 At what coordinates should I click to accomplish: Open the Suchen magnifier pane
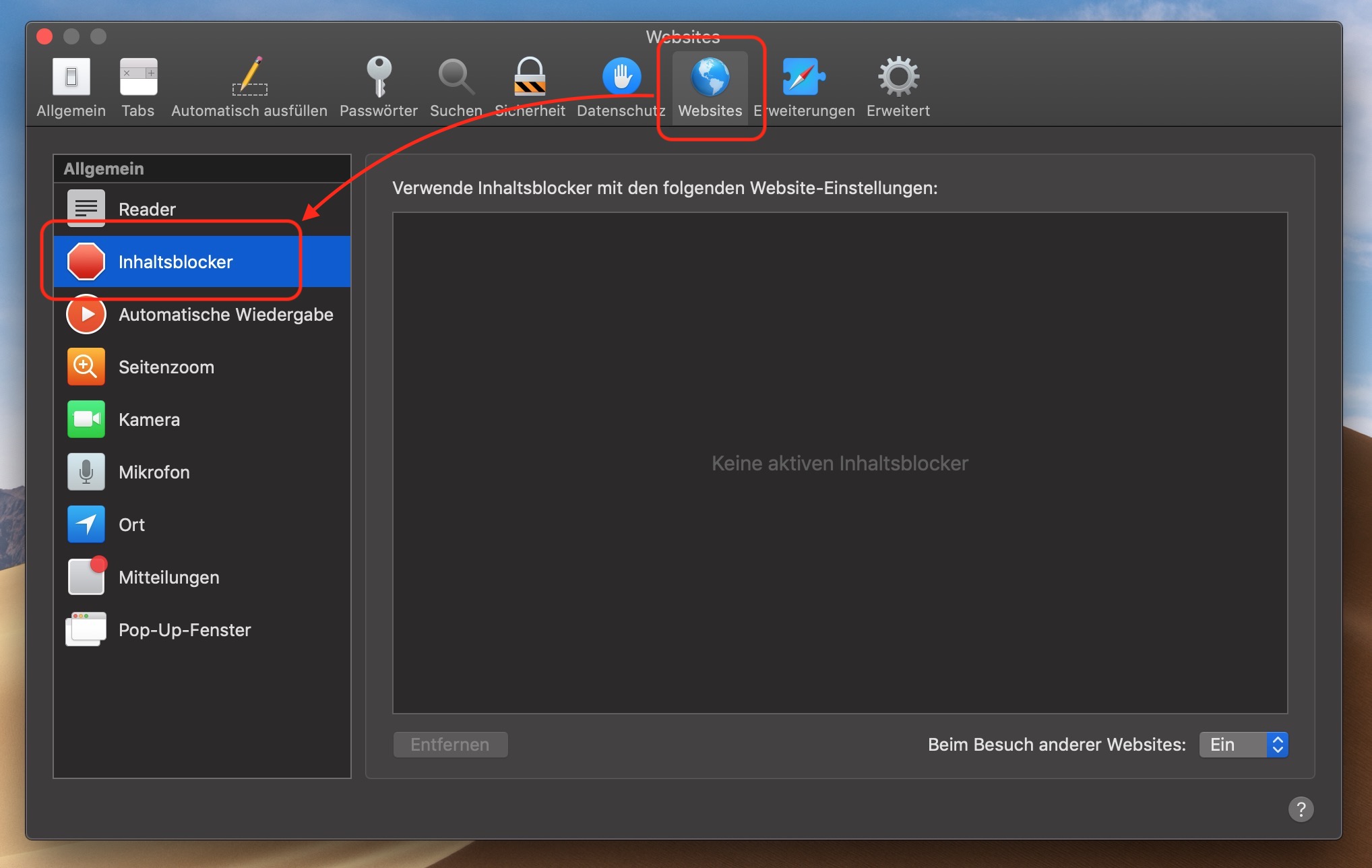pyautogui.click(x=456, y=88)
